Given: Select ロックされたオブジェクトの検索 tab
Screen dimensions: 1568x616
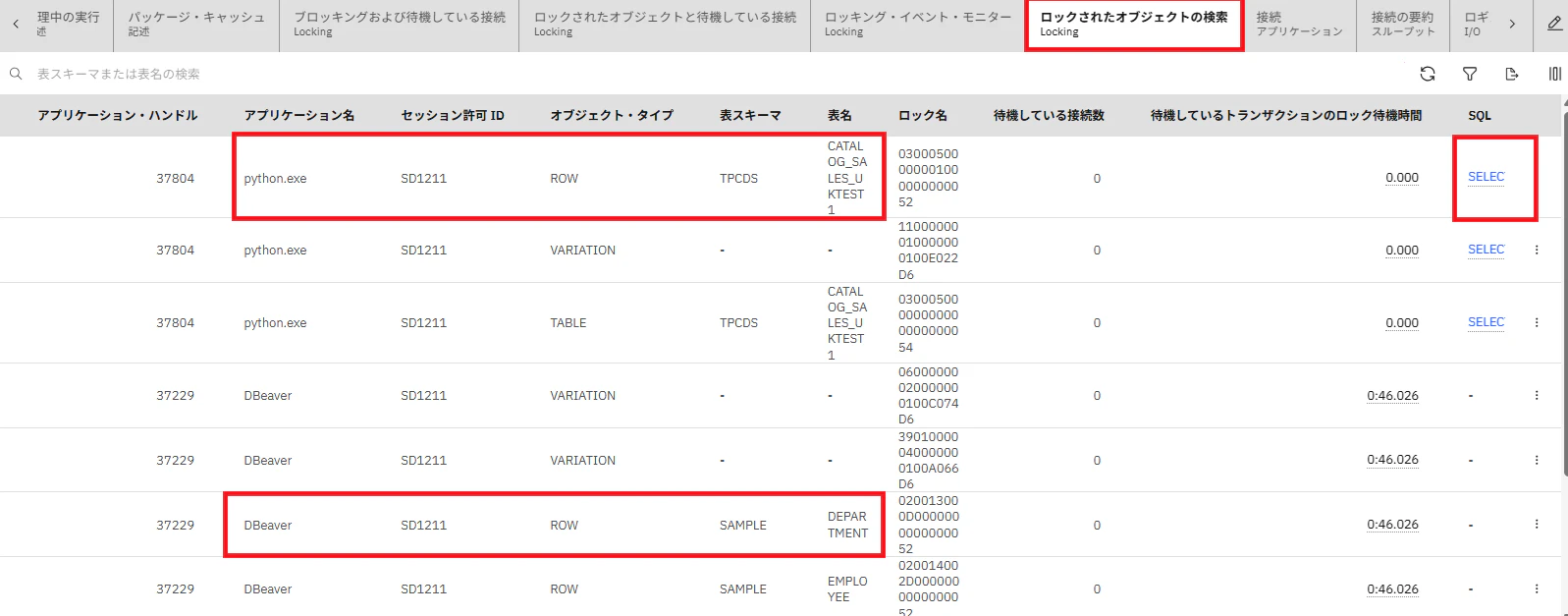Looking at the screenshot, I should pos(1134,25).
